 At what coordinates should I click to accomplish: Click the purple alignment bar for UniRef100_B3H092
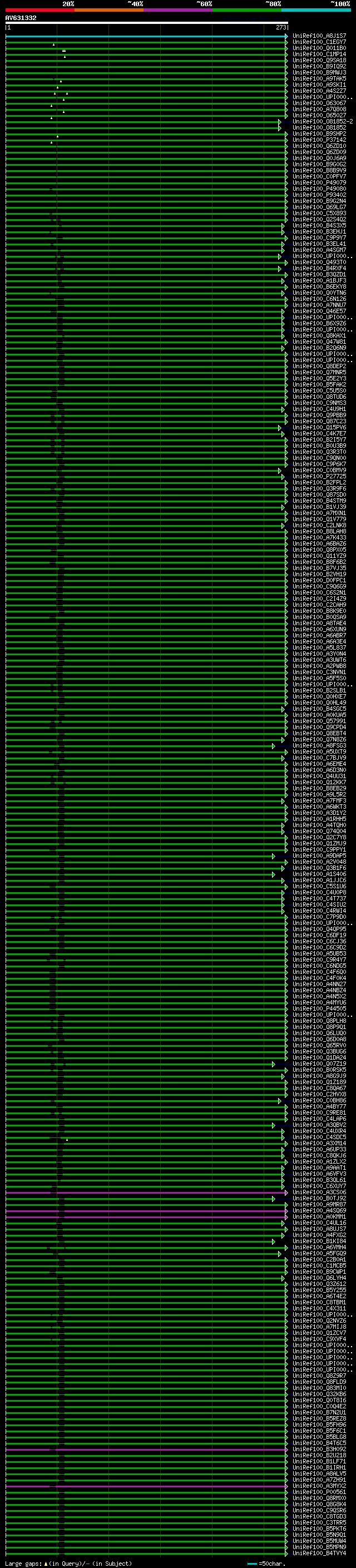click(146, 1450)
